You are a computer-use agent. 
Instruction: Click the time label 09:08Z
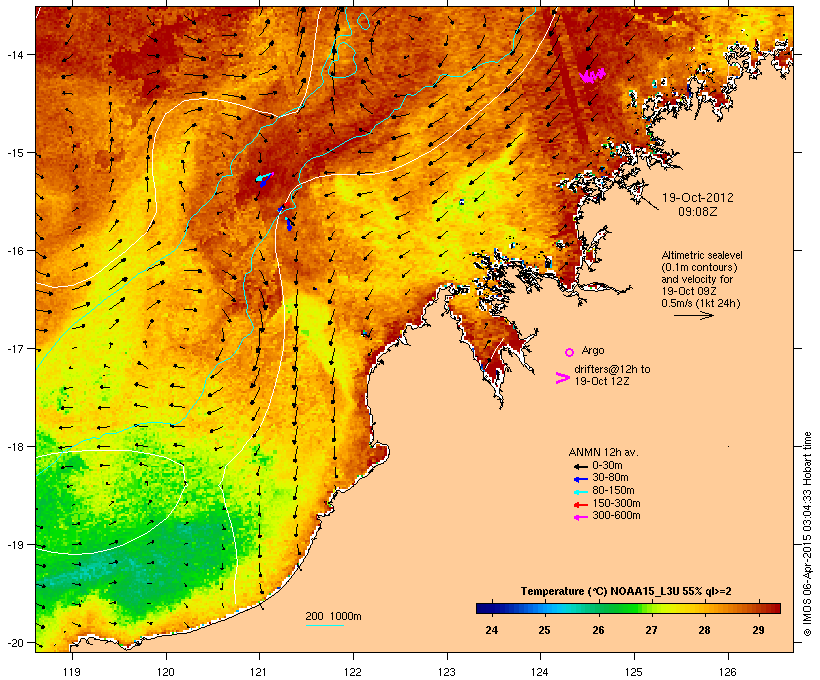click(x=698, y=212)
